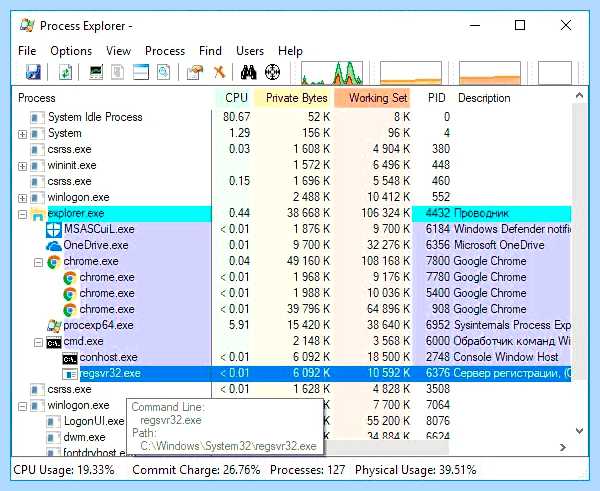Click the Find Window's Process crosshair icon
This screenshot has width=600, height=491.
click(272, 72)
